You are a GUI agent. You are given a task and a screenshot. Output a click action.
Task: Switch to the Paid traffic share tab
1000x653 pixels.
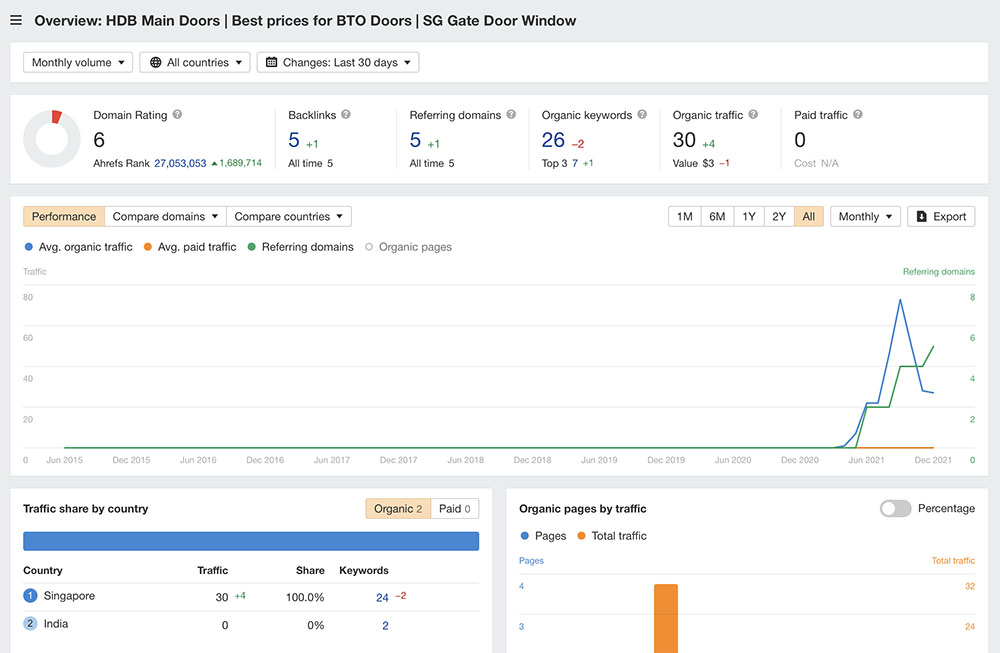click(455, 509)
